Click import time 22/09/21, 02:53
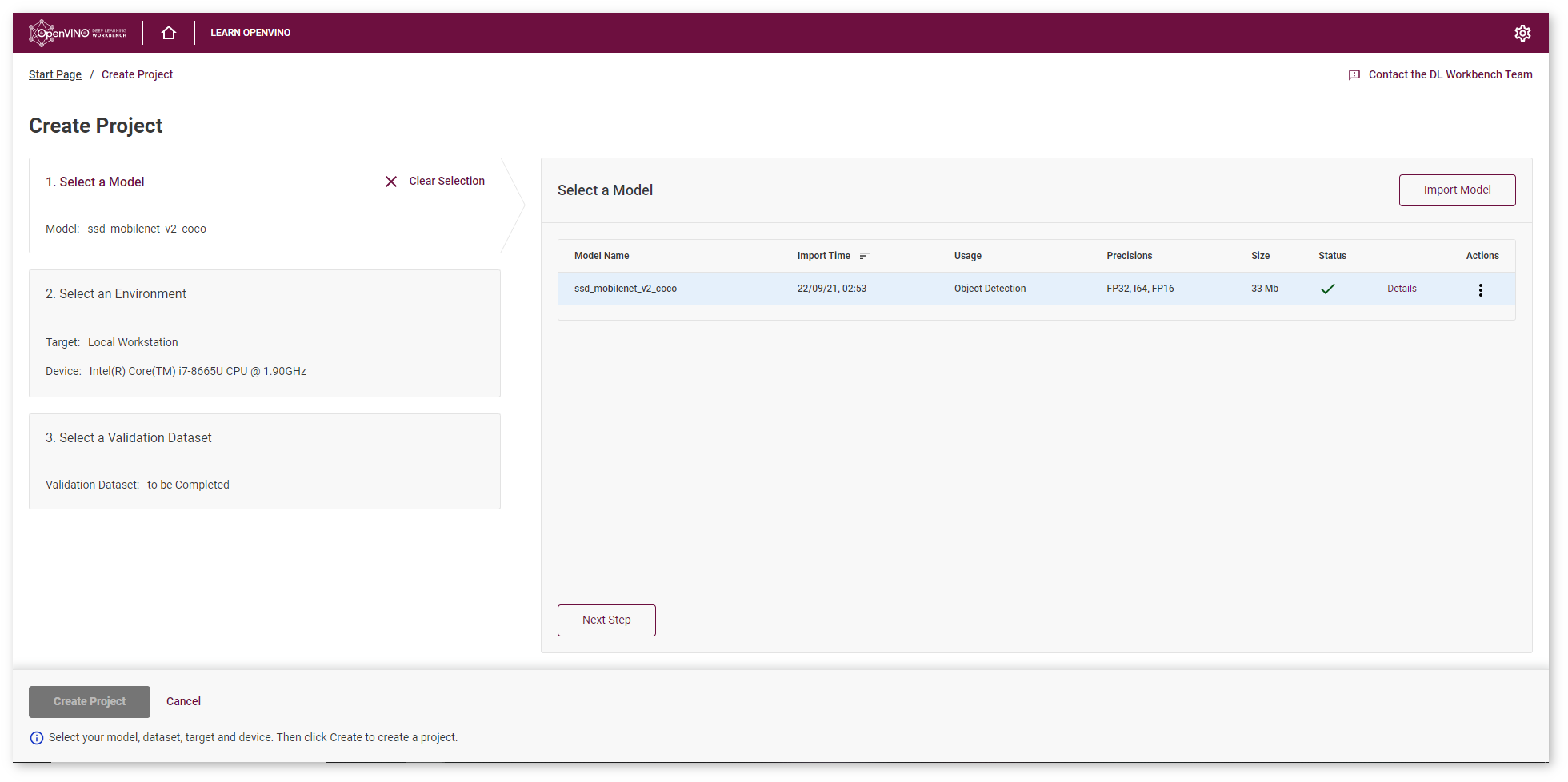Image resolution: width=1568 pixels, height=782 pixels. [831, 289]
